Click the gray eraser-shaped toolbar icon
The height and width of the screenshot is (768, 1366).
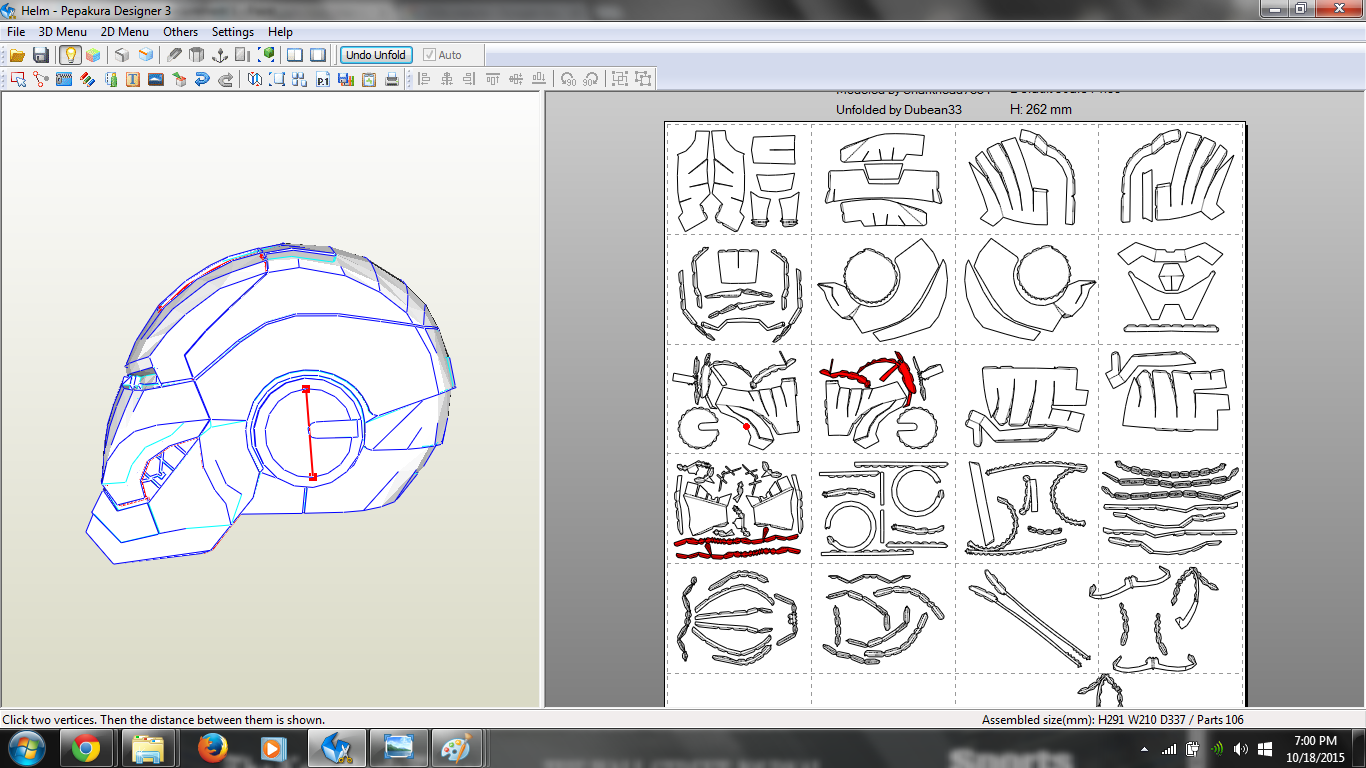pyautogui.click(x=174, y=55)
